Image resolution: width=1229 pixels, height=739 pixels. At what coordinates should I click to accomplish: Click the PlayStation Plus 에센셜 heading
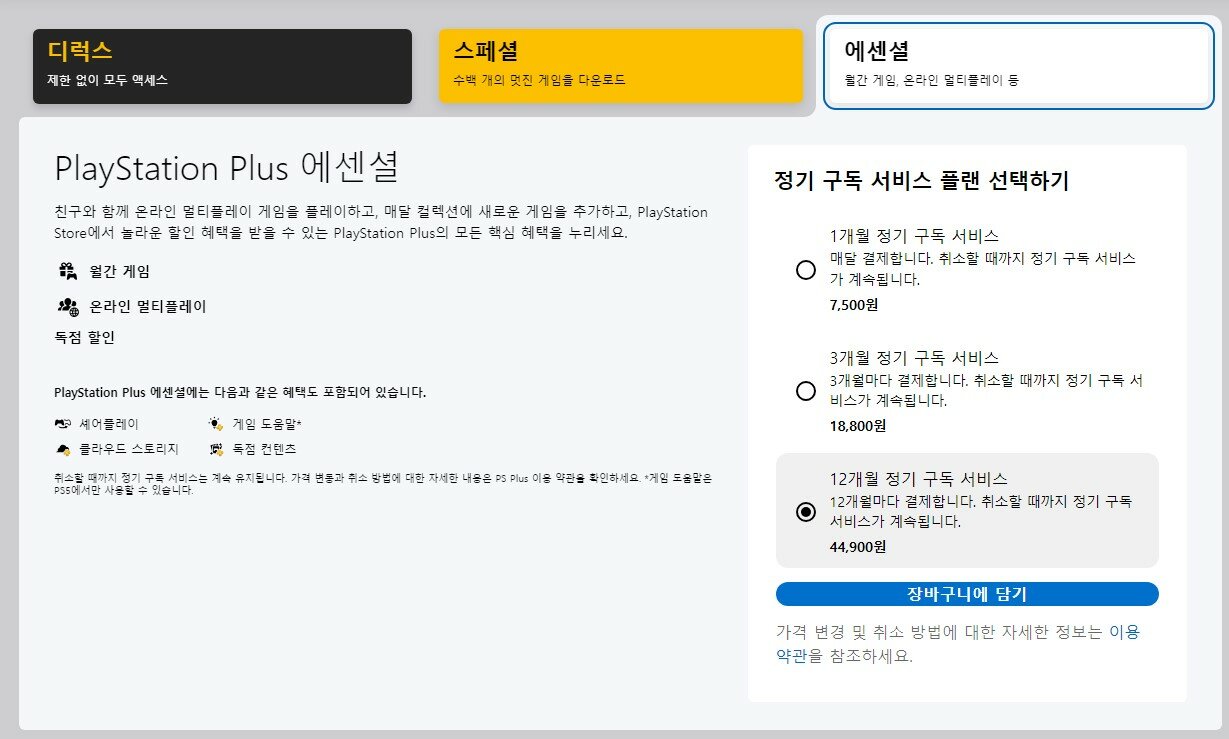[x=226, y=168]
